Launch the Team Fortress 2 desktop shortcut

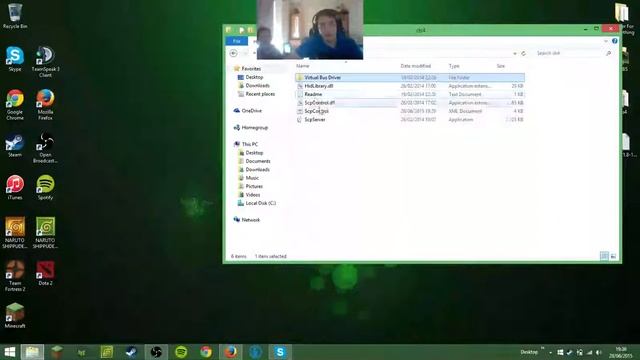click(x=15, y=276)
